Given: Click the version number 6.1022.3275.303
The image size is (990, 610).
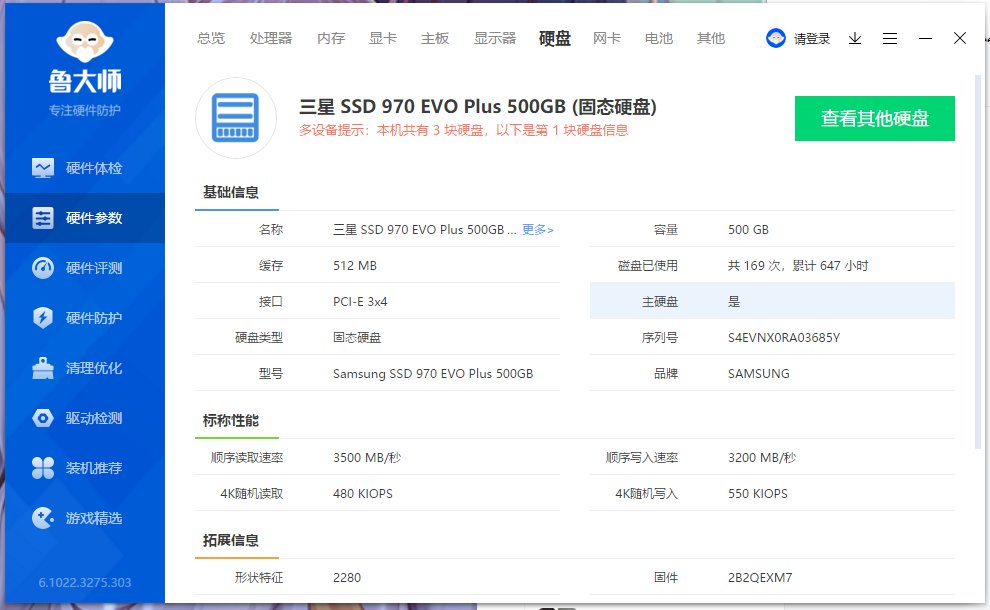Looking at the screenshot, I should tap(85, 583).
